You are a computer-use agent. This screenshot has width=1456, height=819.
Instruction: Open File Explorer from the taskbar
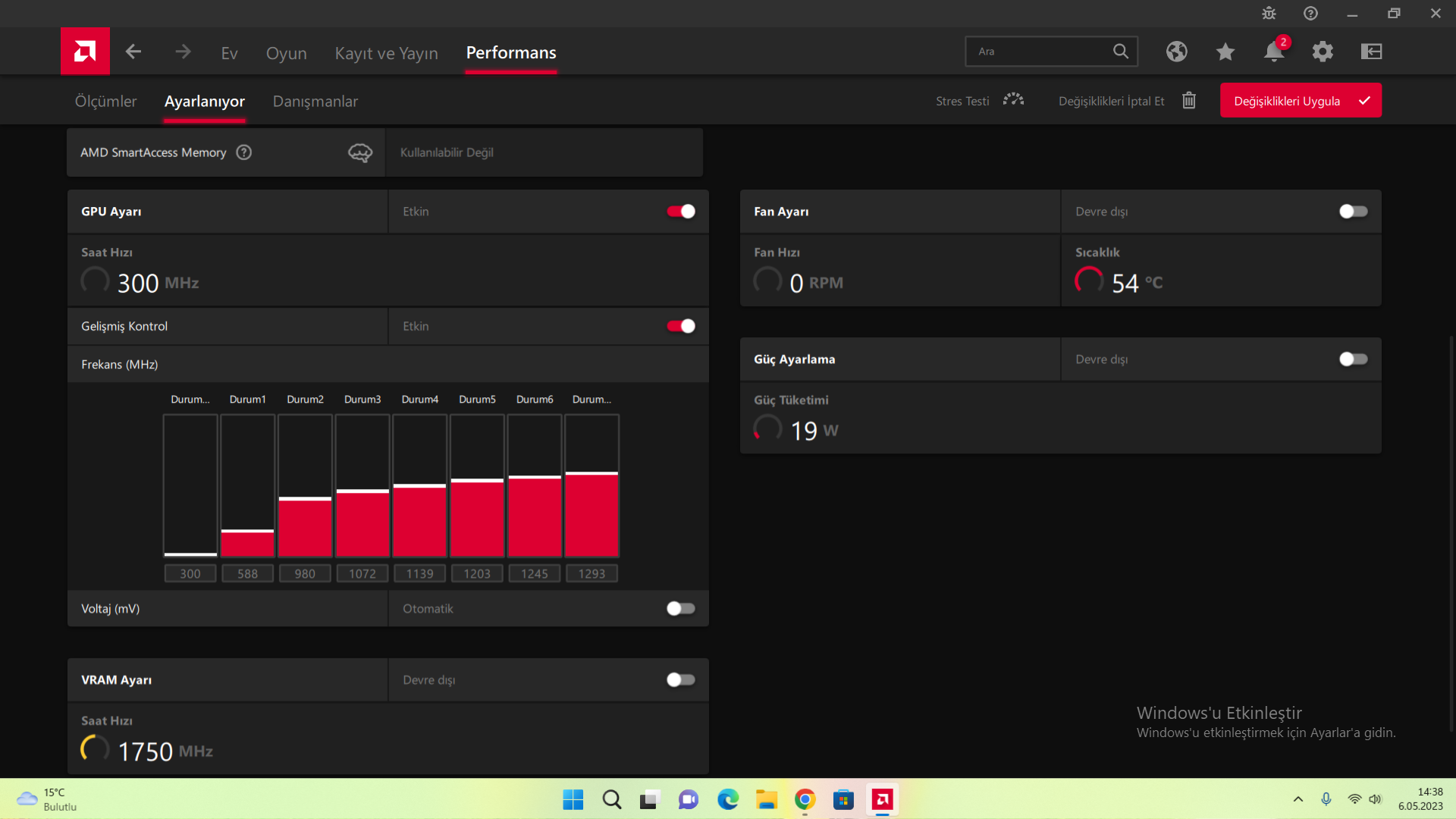click(767, 799)
